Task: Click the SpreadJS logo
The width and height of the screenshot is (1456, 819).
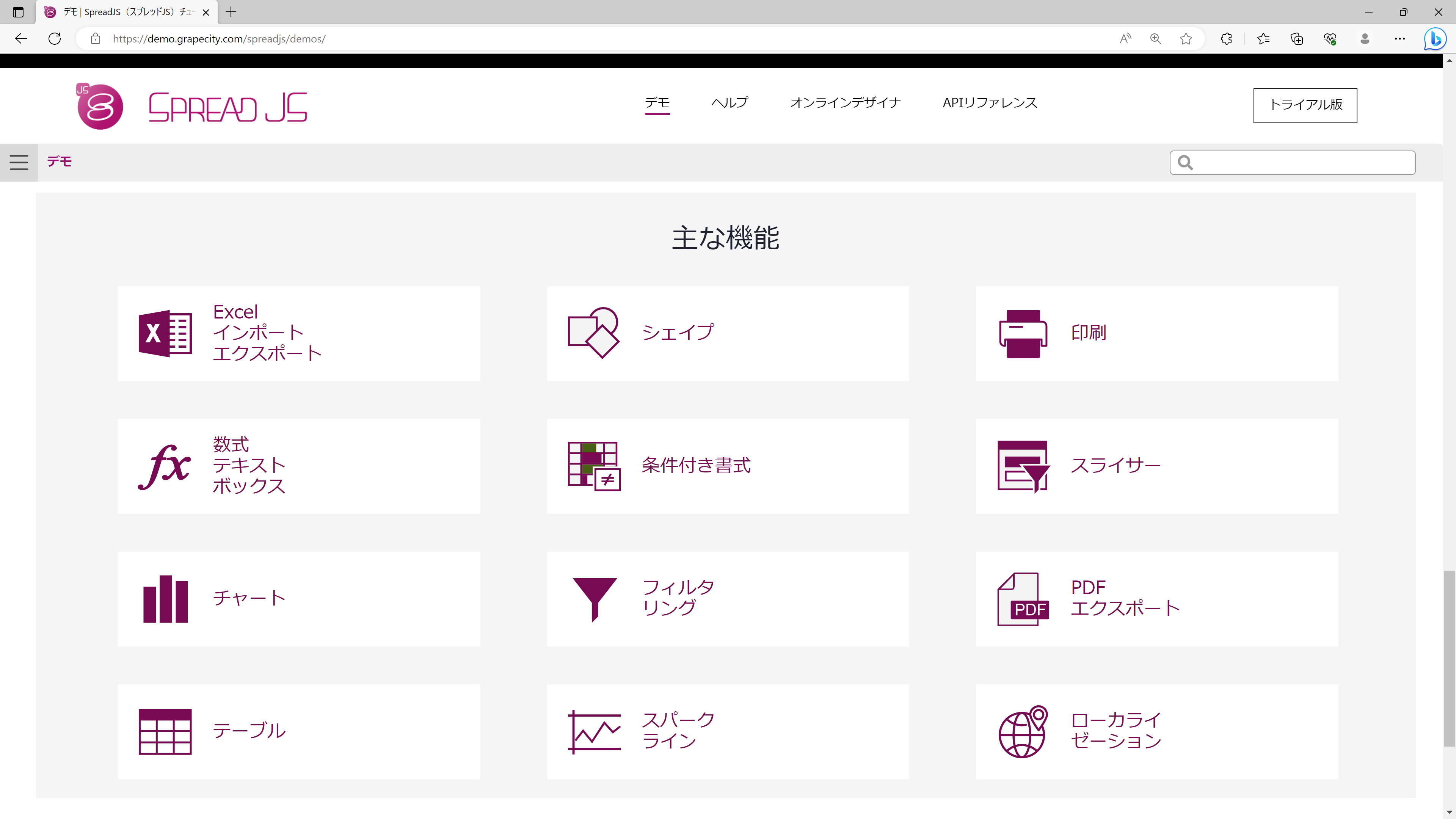Action: point(191,106)
